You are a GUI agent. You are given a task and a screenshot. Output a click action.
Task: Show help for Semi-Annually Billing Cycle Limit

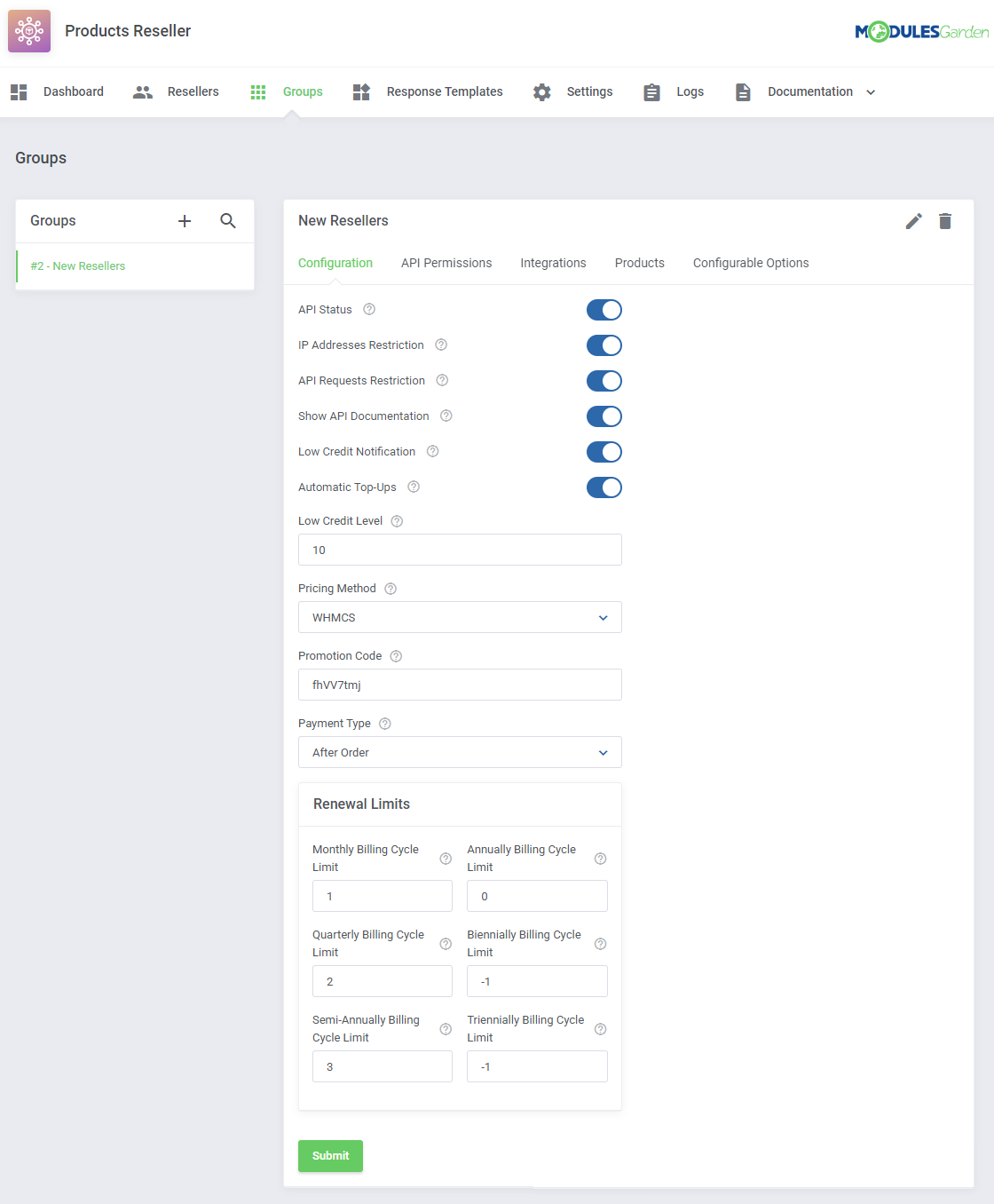[446, 1029]
